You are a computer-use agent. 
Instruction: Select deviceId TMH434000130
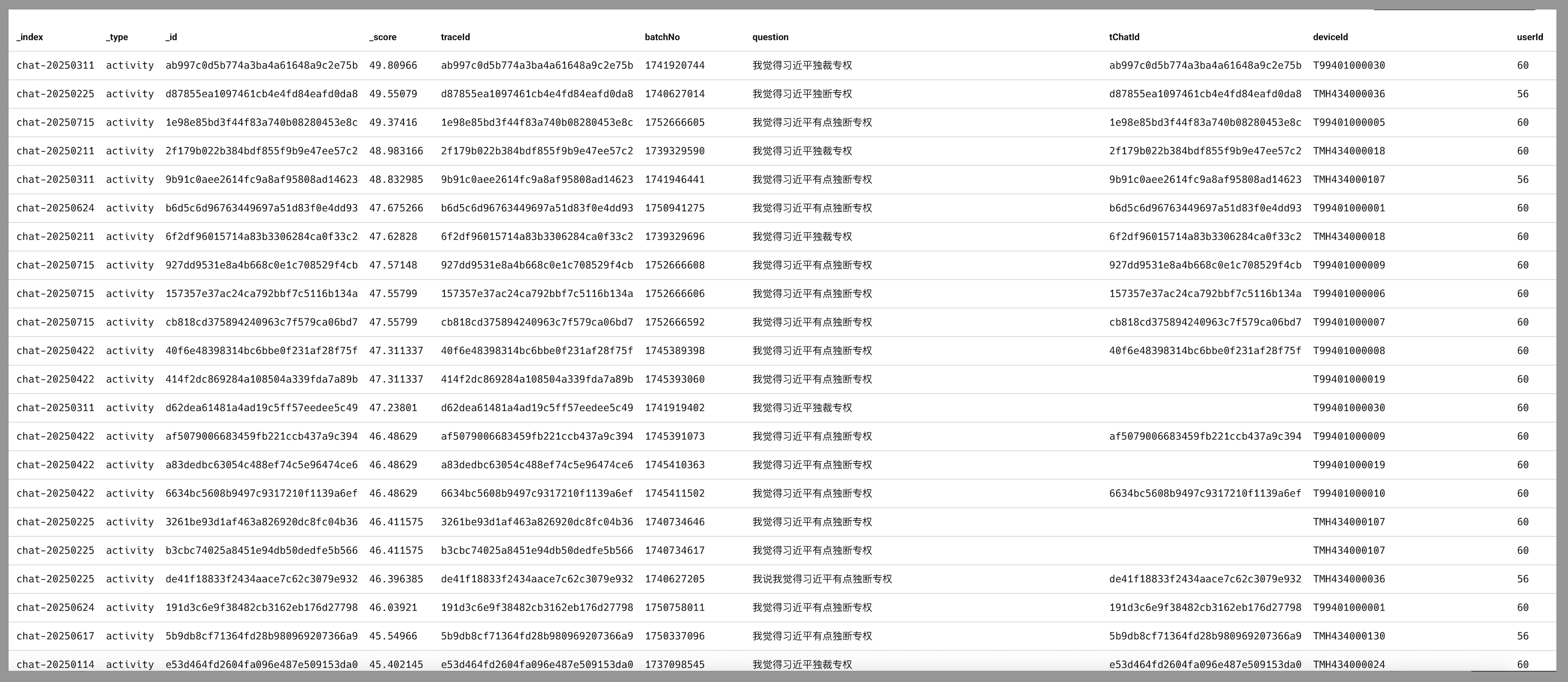click(1349, 637)
